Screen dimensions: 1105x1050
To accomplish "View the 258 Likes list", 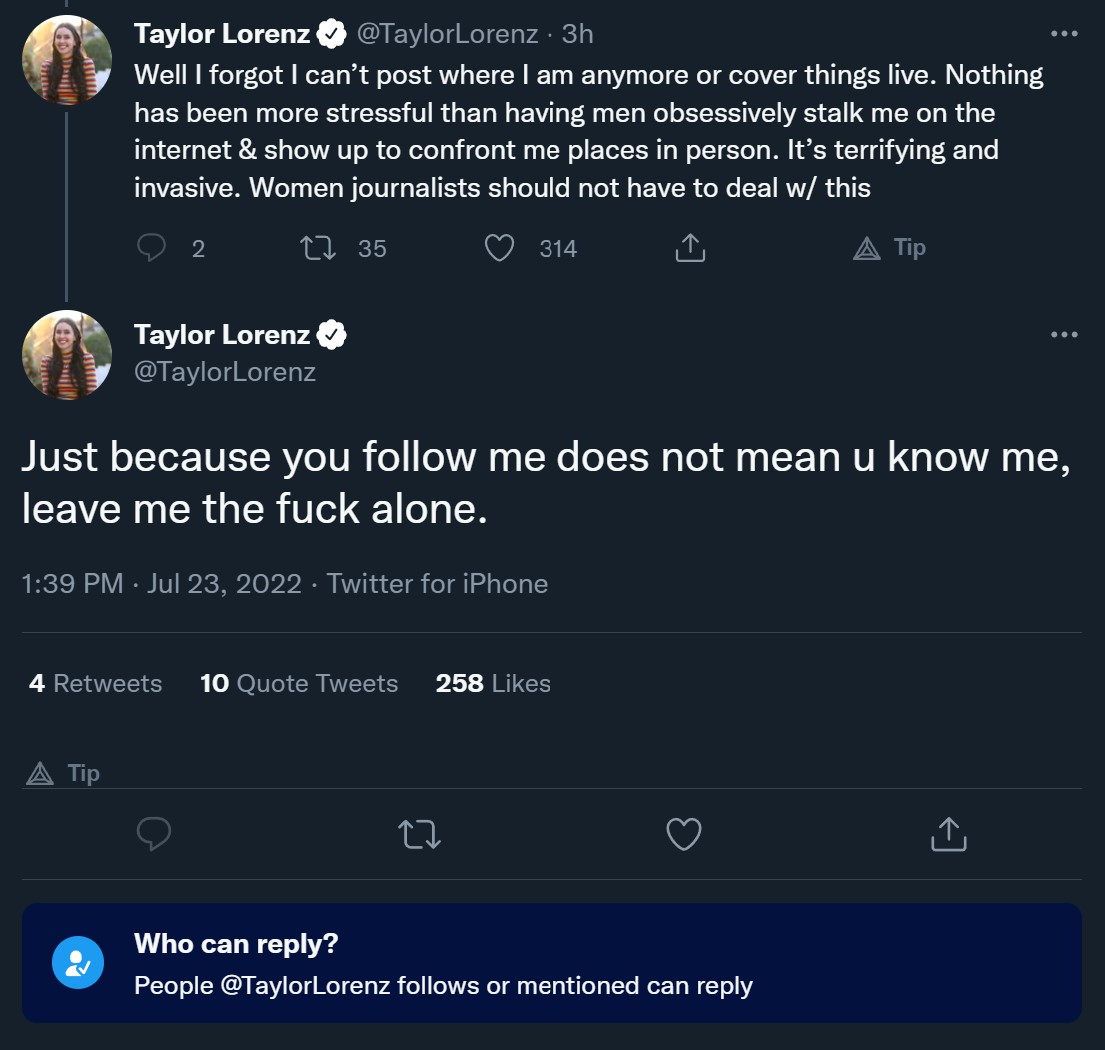I will 493,683.
